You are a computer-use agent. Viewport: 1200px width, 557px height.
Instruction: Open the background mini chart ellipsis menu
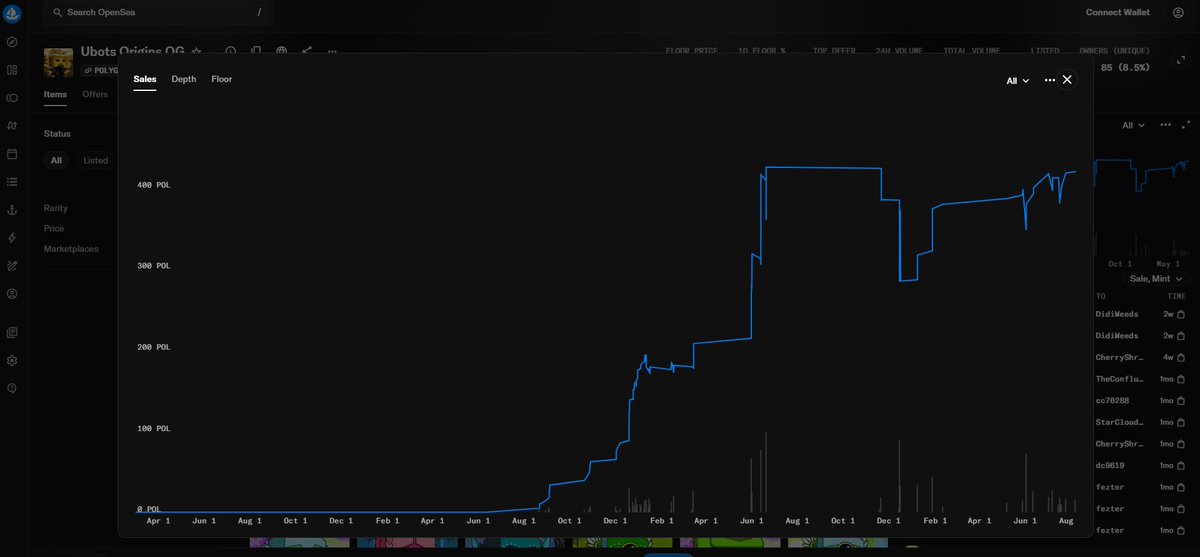tap(1166, 125)
